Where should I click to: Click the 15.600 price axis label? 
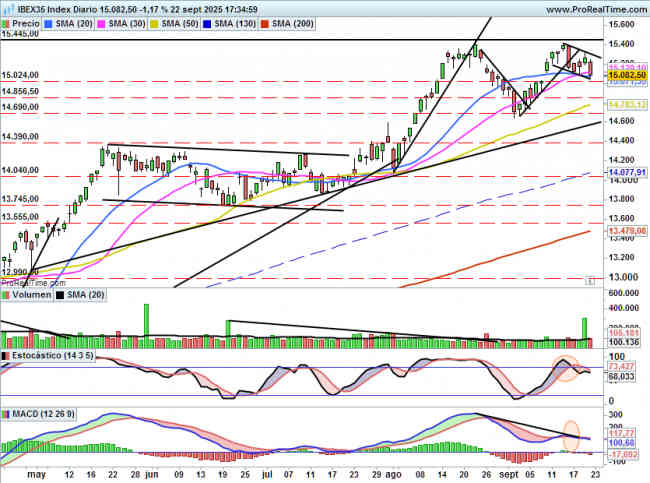[621, 24]
